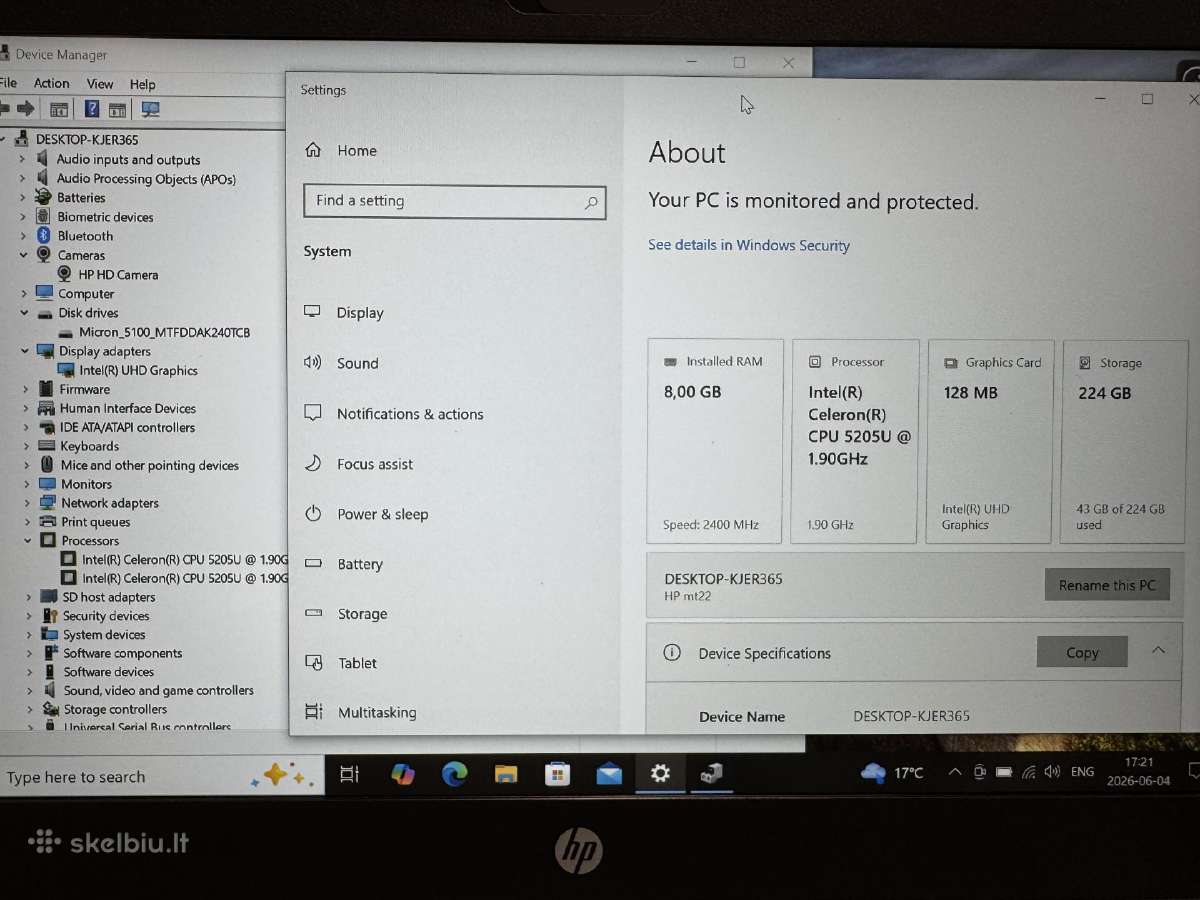Expand Batteries node in device tree
This screenshot has height=900, width=1200.
coord(23,198)
